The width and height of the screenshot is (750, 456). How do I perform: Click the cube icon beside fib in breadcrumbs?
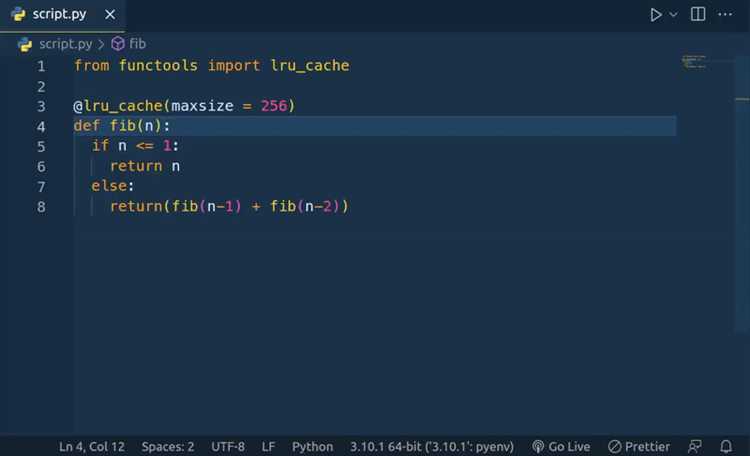[x=118, y=44]
